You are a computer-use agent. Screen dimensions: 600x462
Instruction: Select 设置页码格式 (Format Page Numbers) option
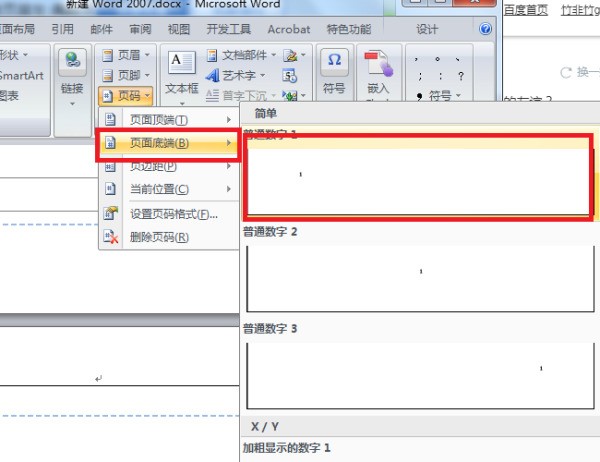click(172, 213)
